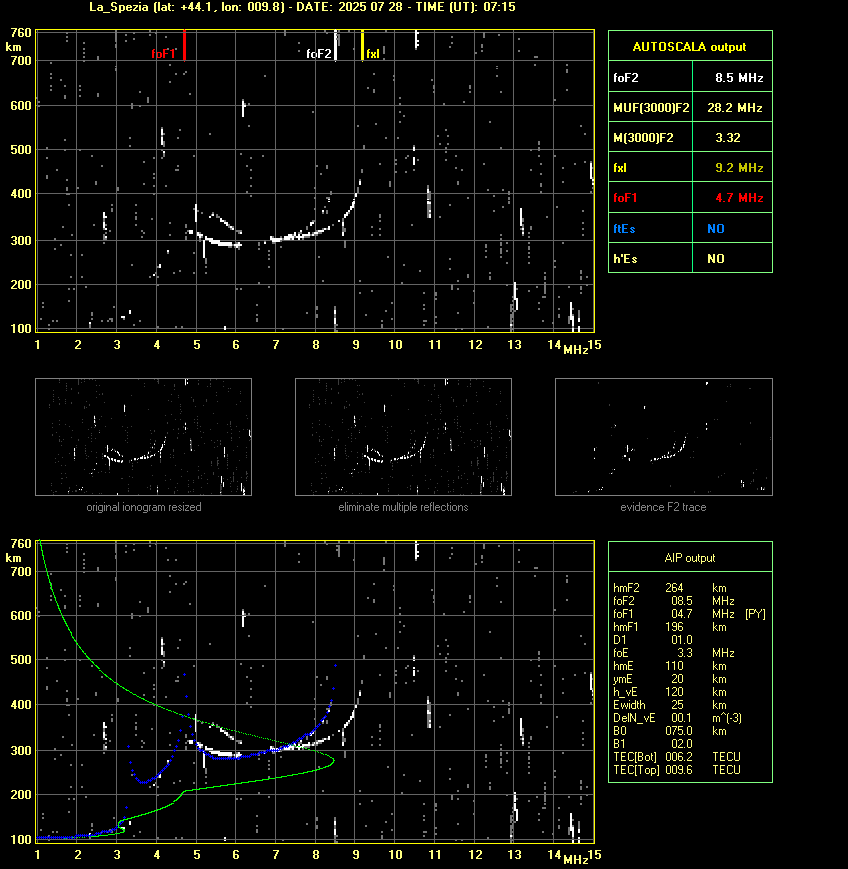Select the TEC[Top] 009.6 TECU value

point(679,770)
